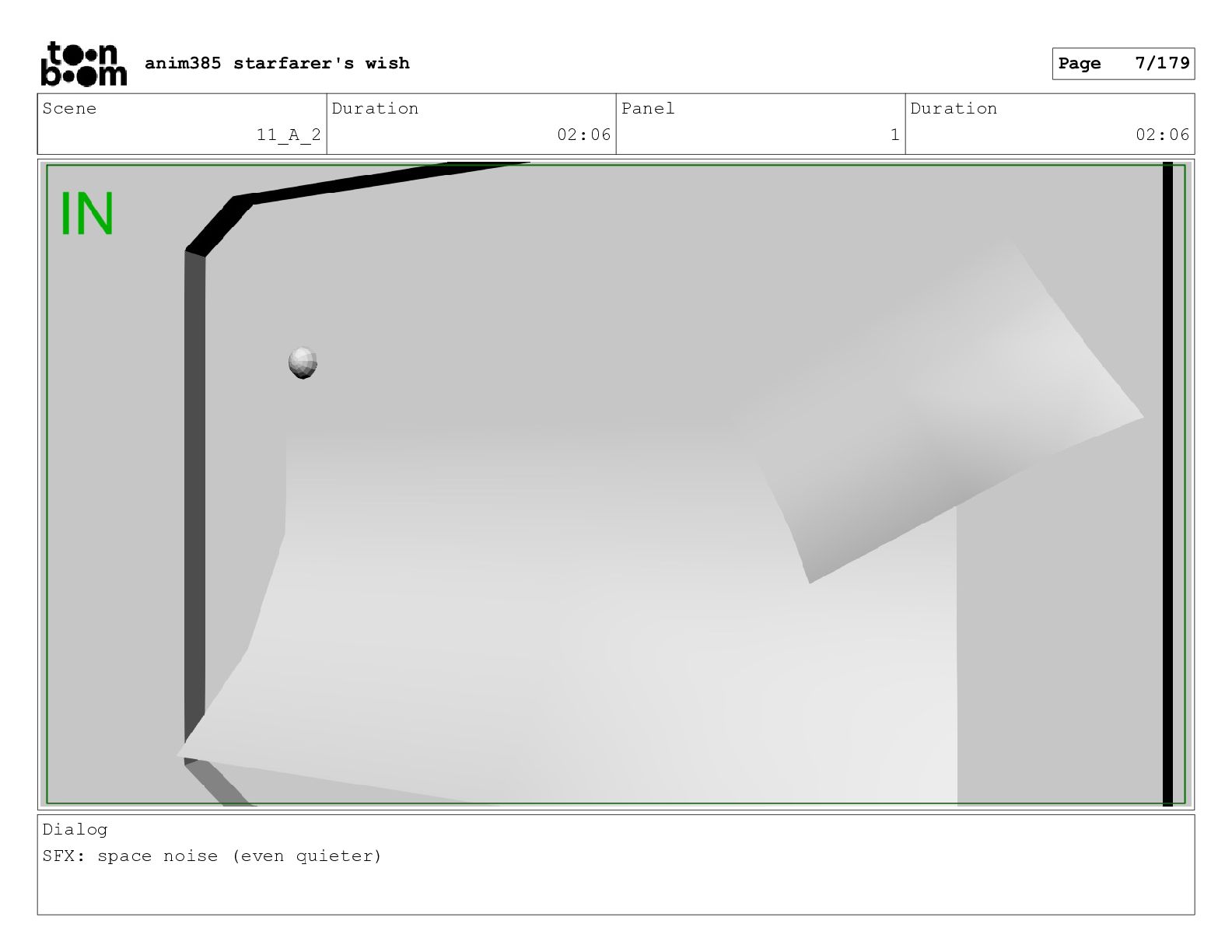Select the project title "anim385 starfarer's wish"
The height and width of the screenshot is (952, 1232).
pos(277,63)
